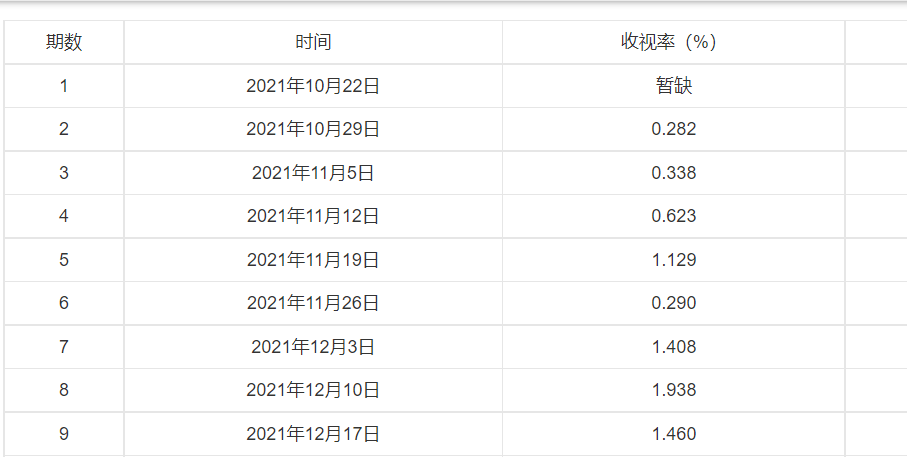The width and height of the screenshot is (907, 457).
Task: Select the date 2021年11月26日
Action: pyautogui.click(x=313, y=303)
